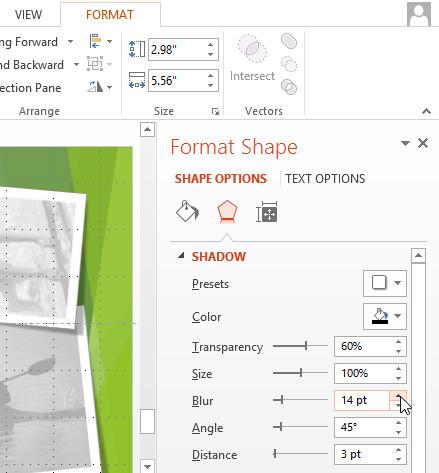Click the middle Vectors shapes icon
This screenshot has width=439, height=473.
point(289,64)
